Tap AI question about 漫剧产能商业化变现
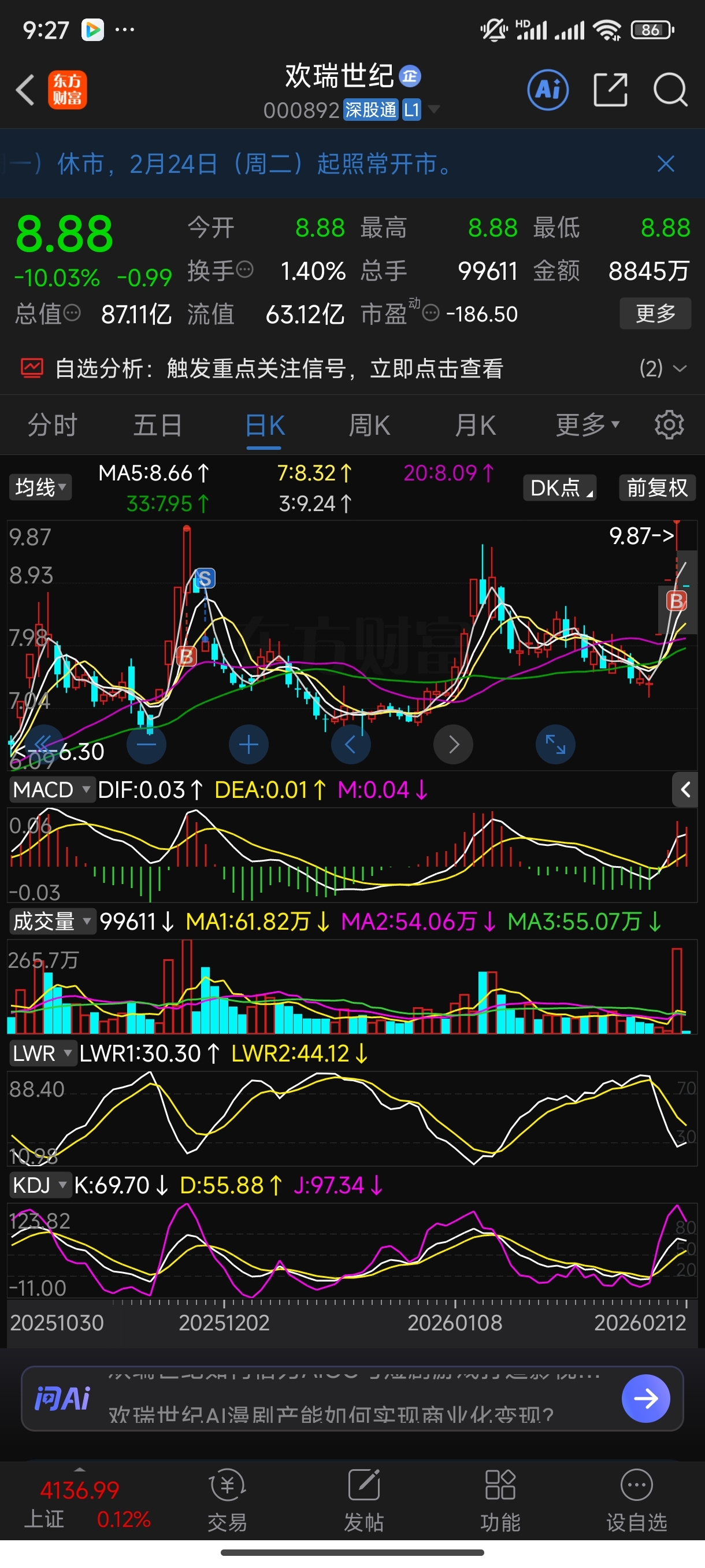The height and width of the screenshot is (1568, 705). click(331, 1414)
